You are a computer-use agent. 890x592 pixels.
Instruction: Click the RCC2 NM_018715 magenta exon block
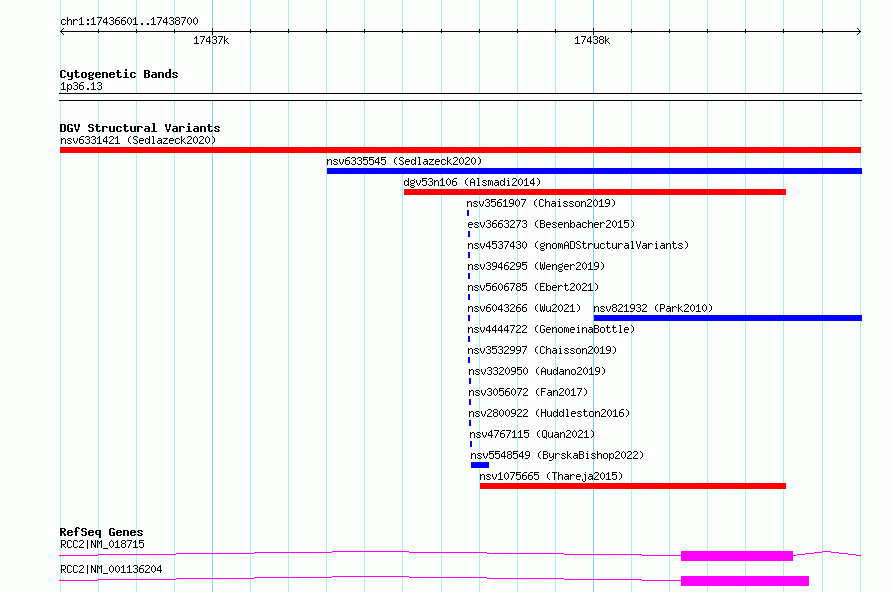(737, 556)
